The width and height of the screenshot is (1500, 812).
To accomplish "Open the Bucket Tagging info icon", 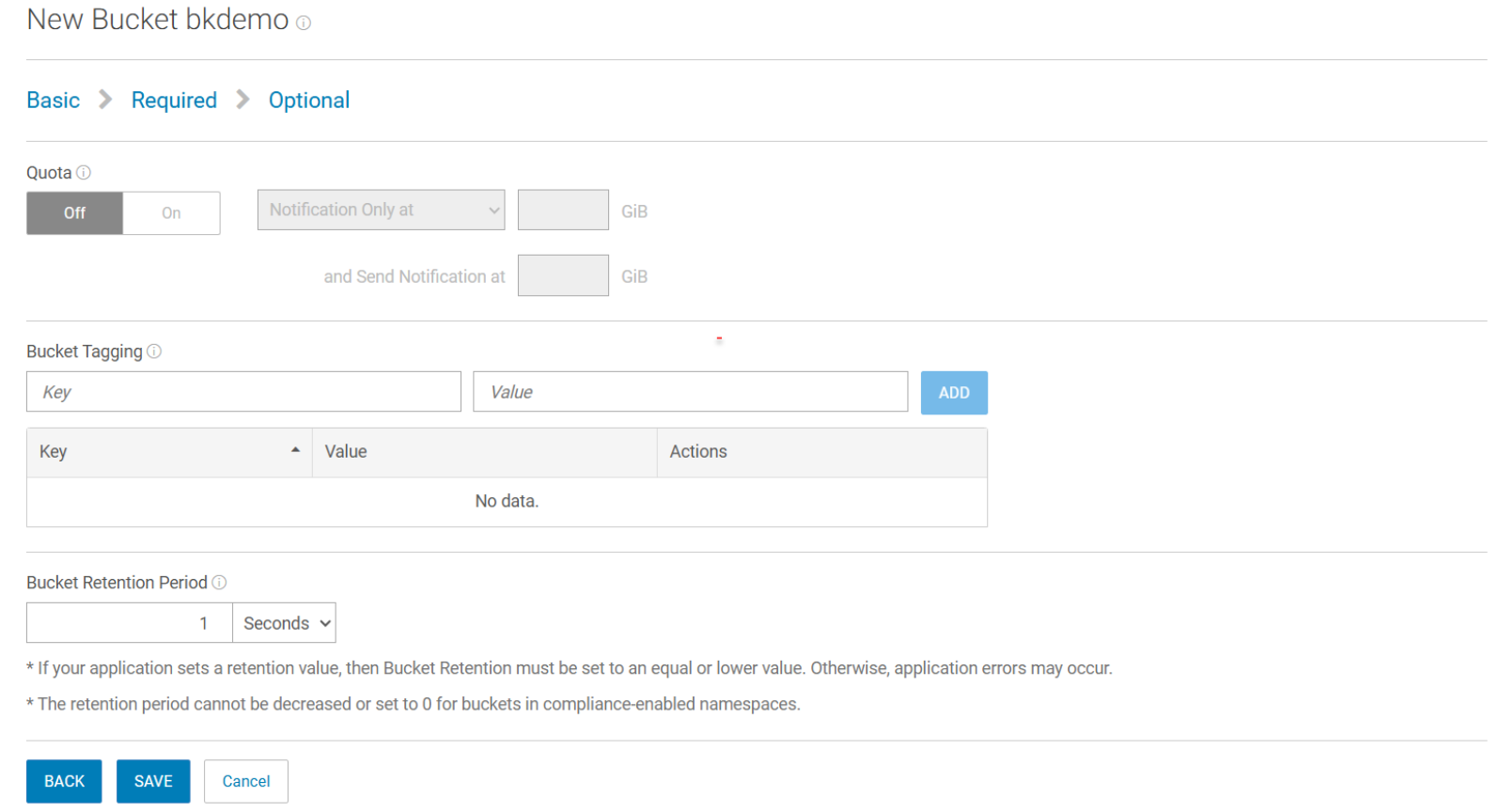I will click(x=154, y=351).
